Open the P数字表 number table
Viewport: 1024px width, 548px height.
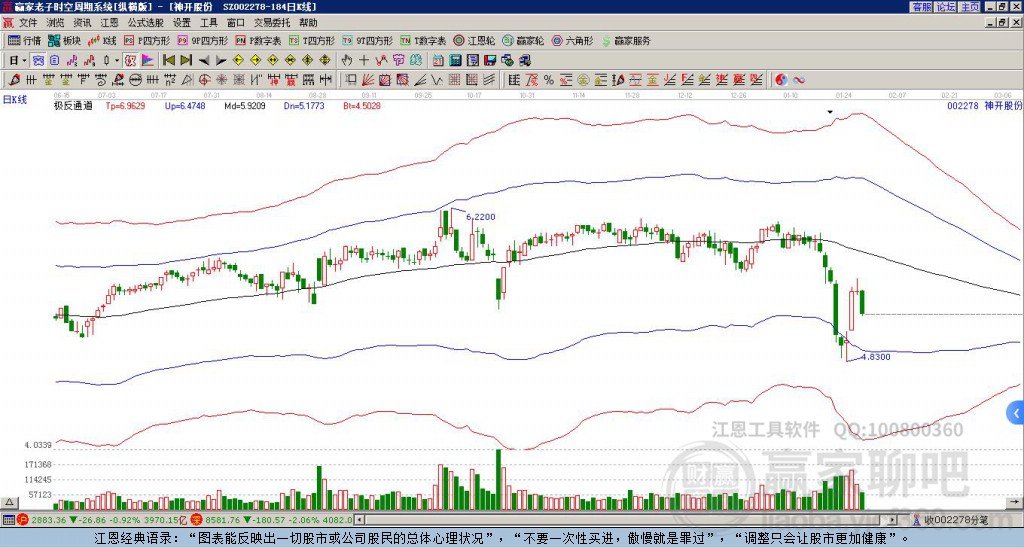click(x=258, y=40)
